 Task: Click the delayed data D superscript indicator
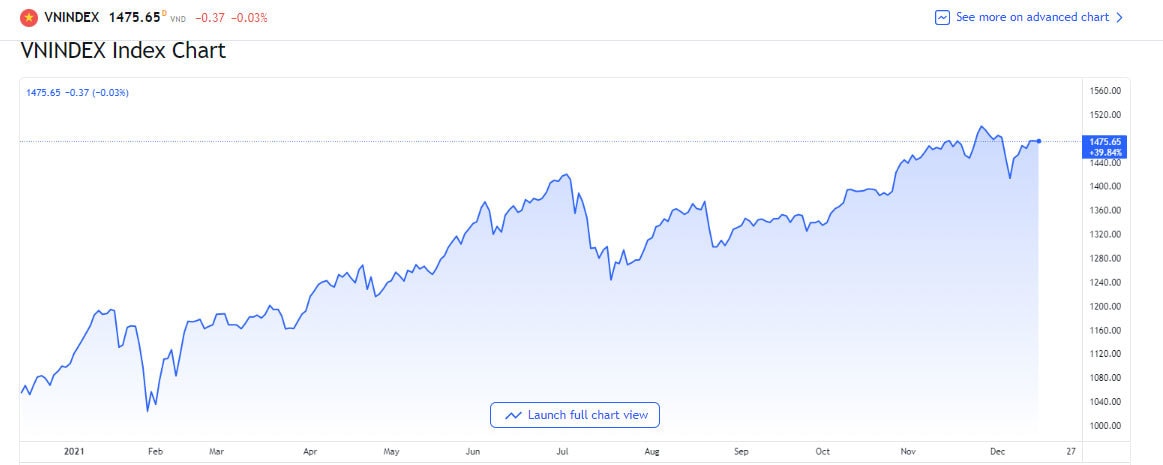(165, 13)
